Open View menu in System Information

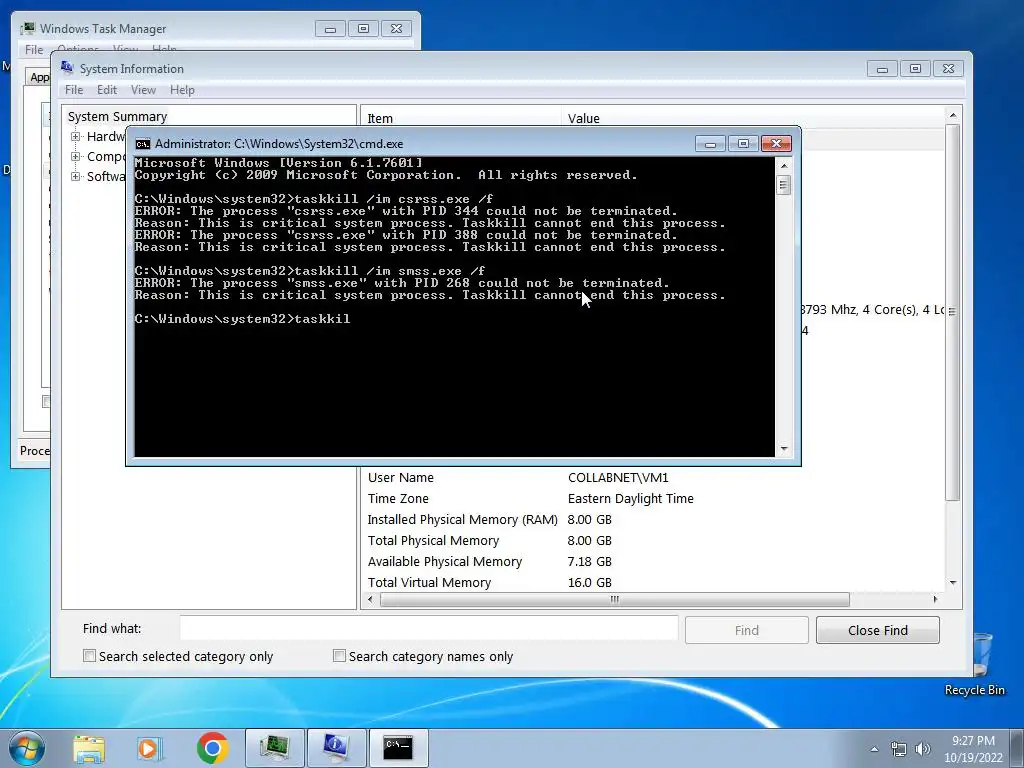pos(143,90)
